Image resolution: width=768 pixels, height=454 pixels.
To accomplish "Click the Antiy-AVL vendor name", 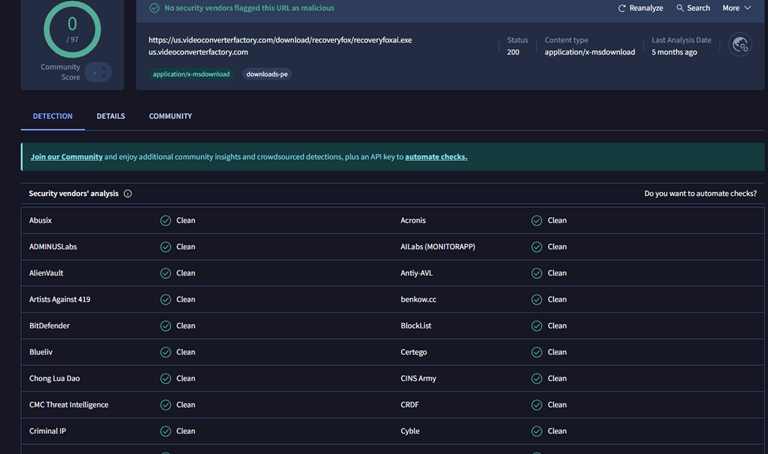I will (x=416, y=273).
